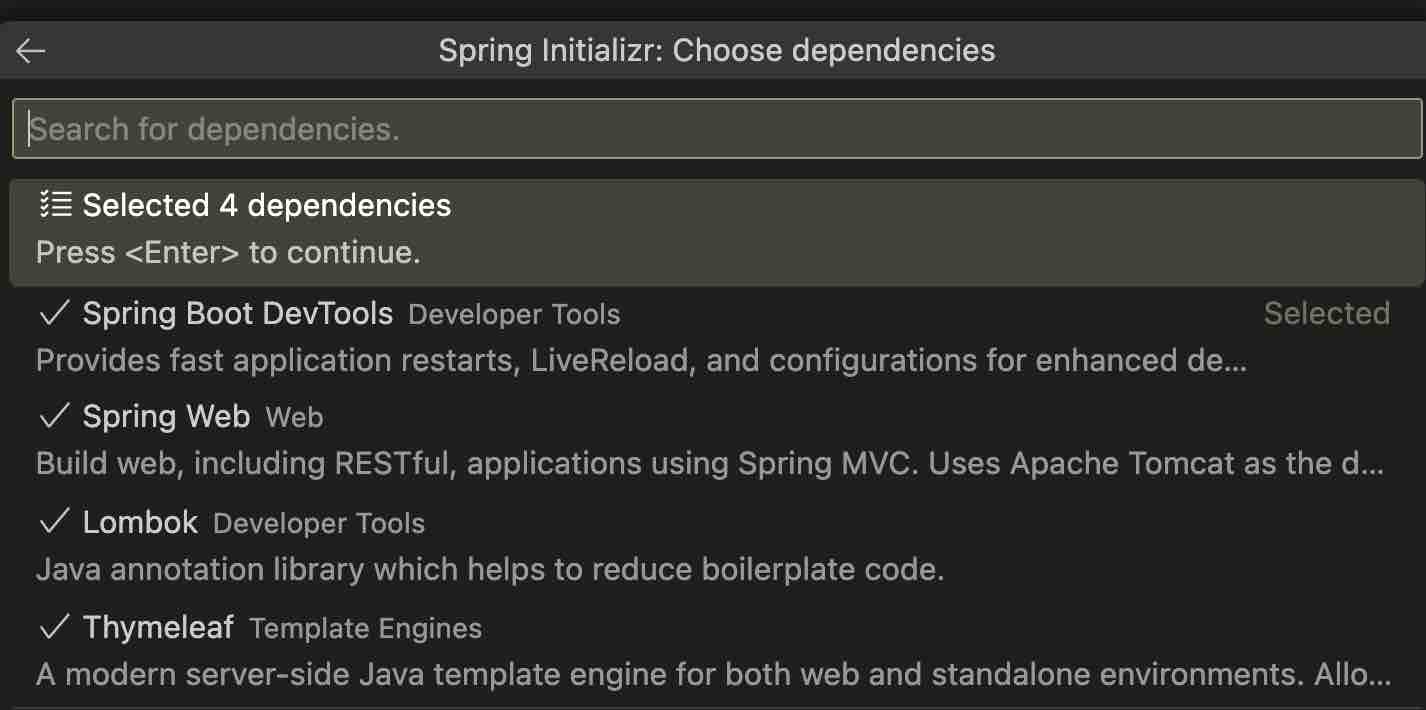This screenshot has width=1426, height=710.
Task: Click the "Developer Tools" label next to Lombok
Action: [318, 523]
